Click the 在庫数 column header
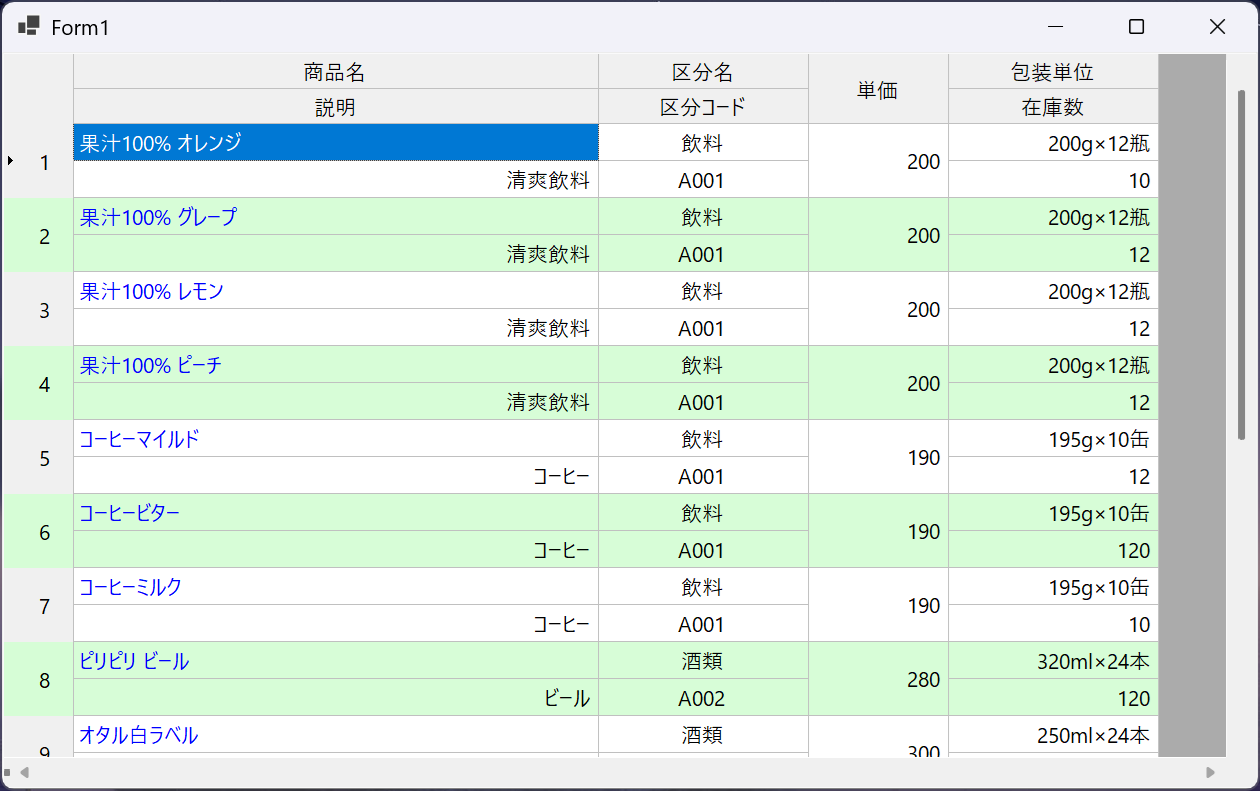 (x=1053, y=106)
